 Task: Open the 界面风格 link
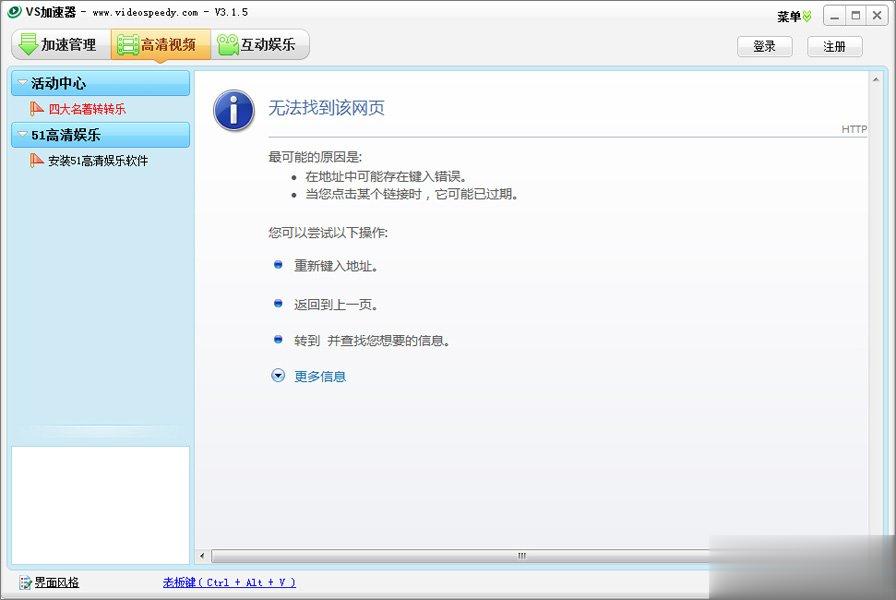coord(57,582)
